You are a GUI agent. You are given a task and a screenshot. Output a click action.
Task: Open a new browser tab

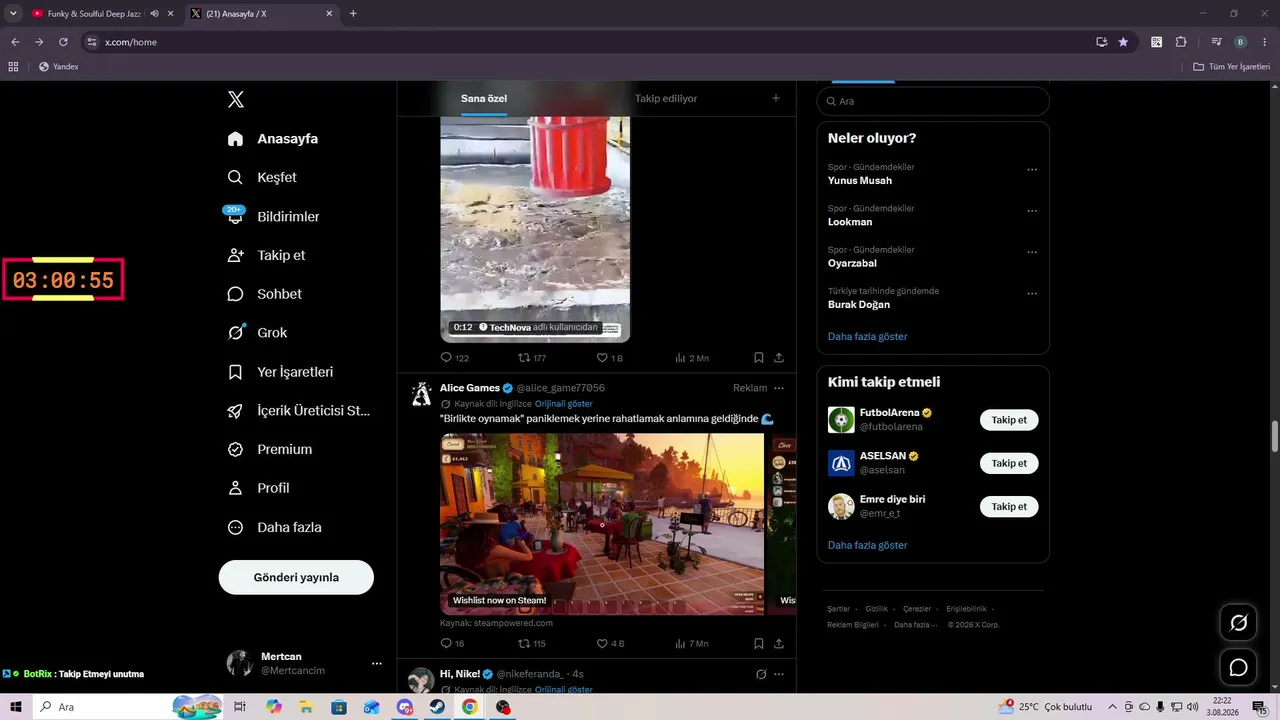(x=353, y=14)
